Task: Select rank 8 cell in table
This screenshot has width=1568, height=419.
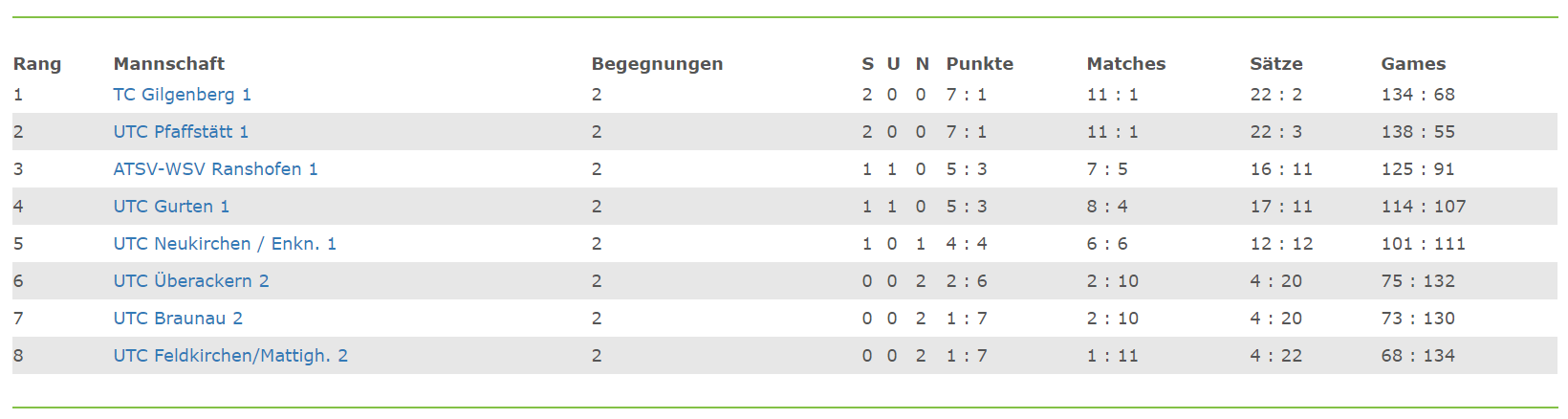Action: click(x=18, y=356)
